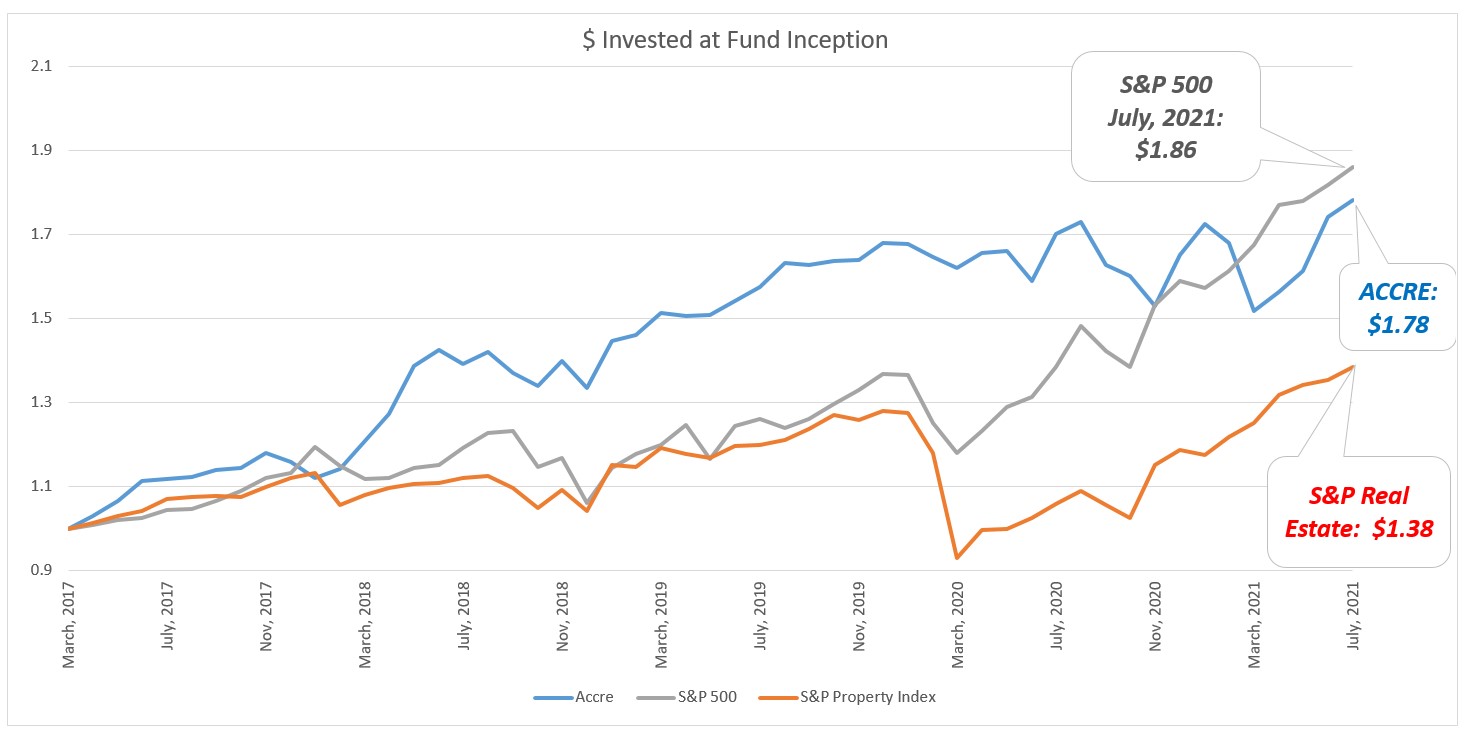Click the chart title '$ Invested at Fund Inception'
The height and width of the screenshot is (733, 1468).
click(x=734, y=41)
